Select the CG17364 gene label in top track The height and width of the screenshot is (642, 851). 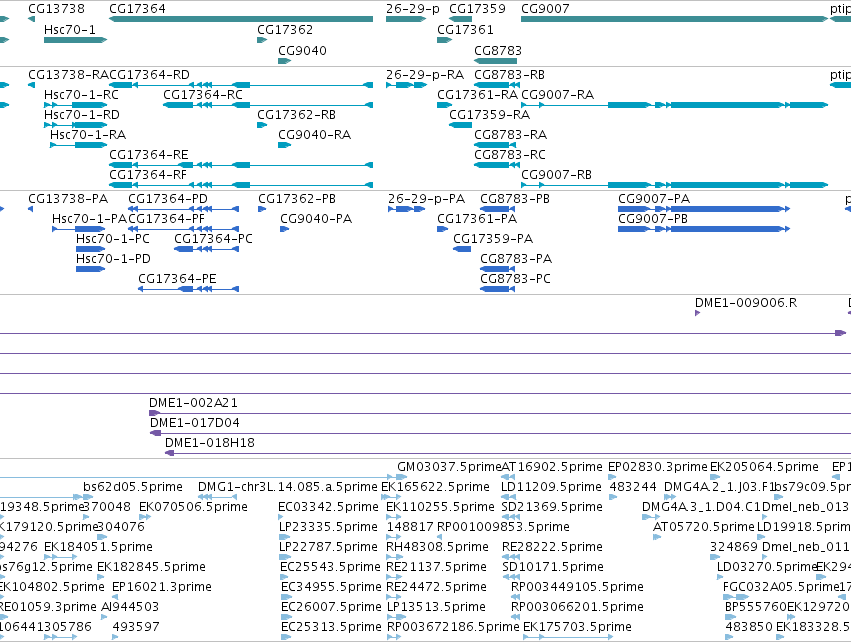point(137,9)
